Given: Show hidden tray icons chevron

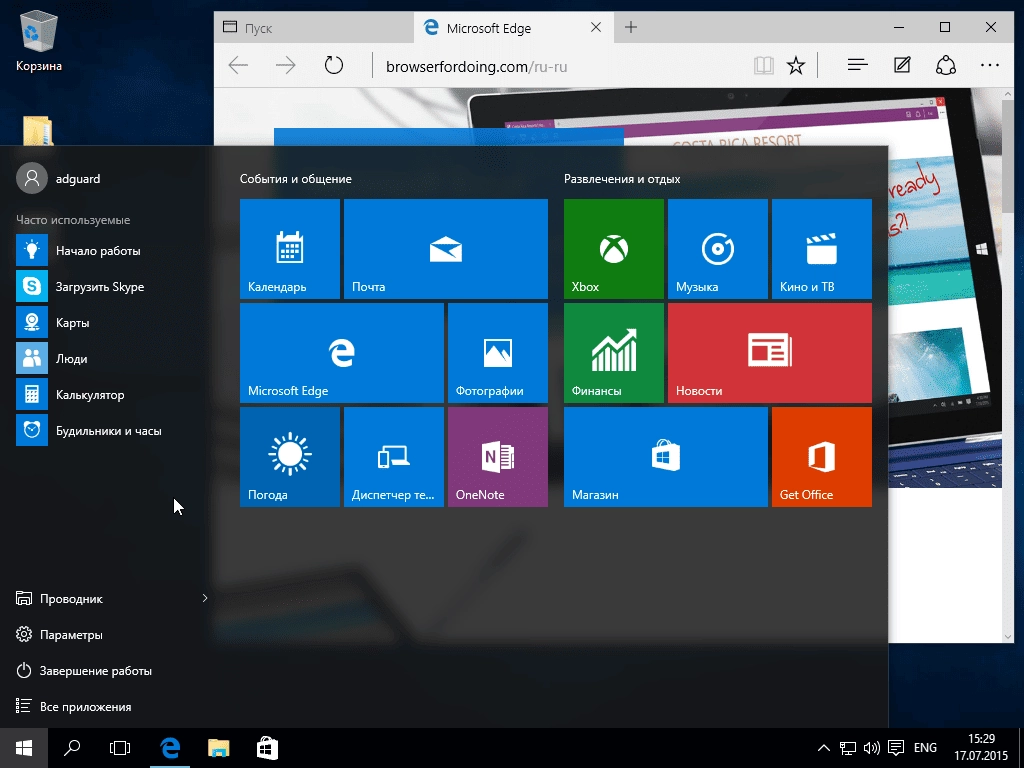Looking at the screenshot, I should [x=824, y=748].
